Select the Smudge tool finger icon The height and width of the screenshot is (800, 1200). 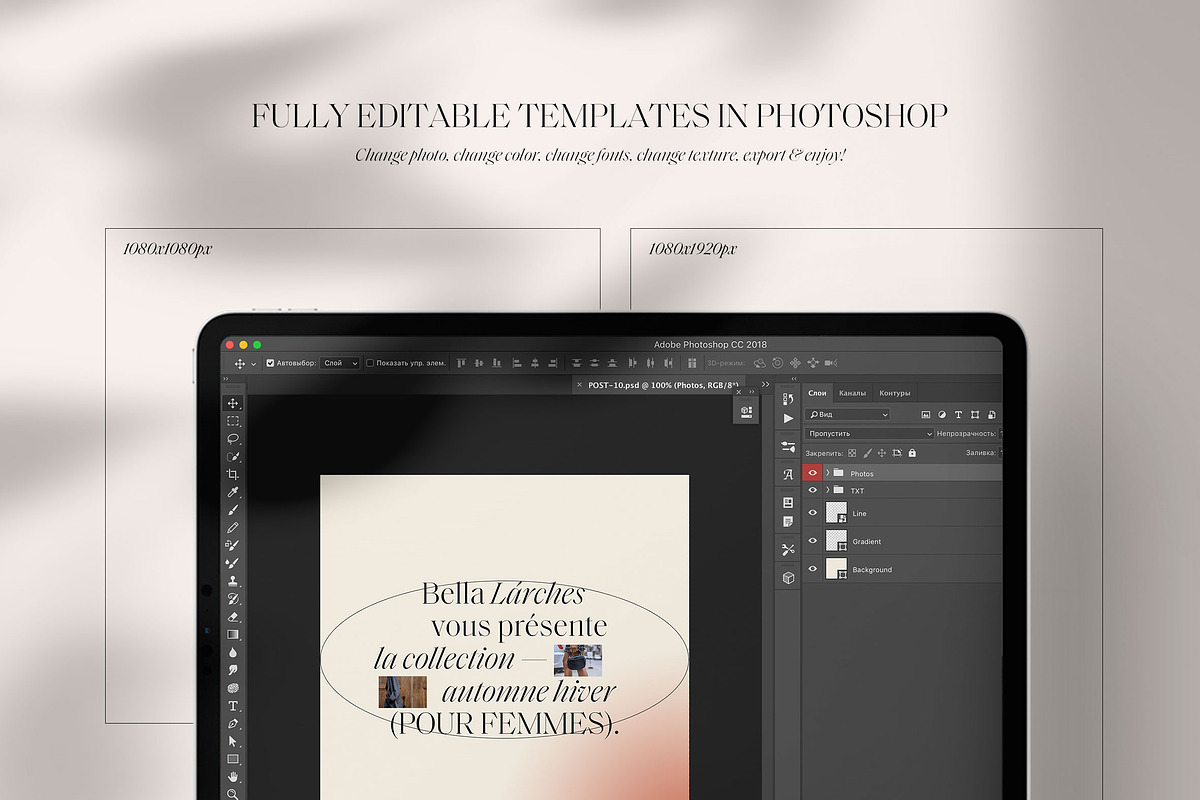point(233,670)
